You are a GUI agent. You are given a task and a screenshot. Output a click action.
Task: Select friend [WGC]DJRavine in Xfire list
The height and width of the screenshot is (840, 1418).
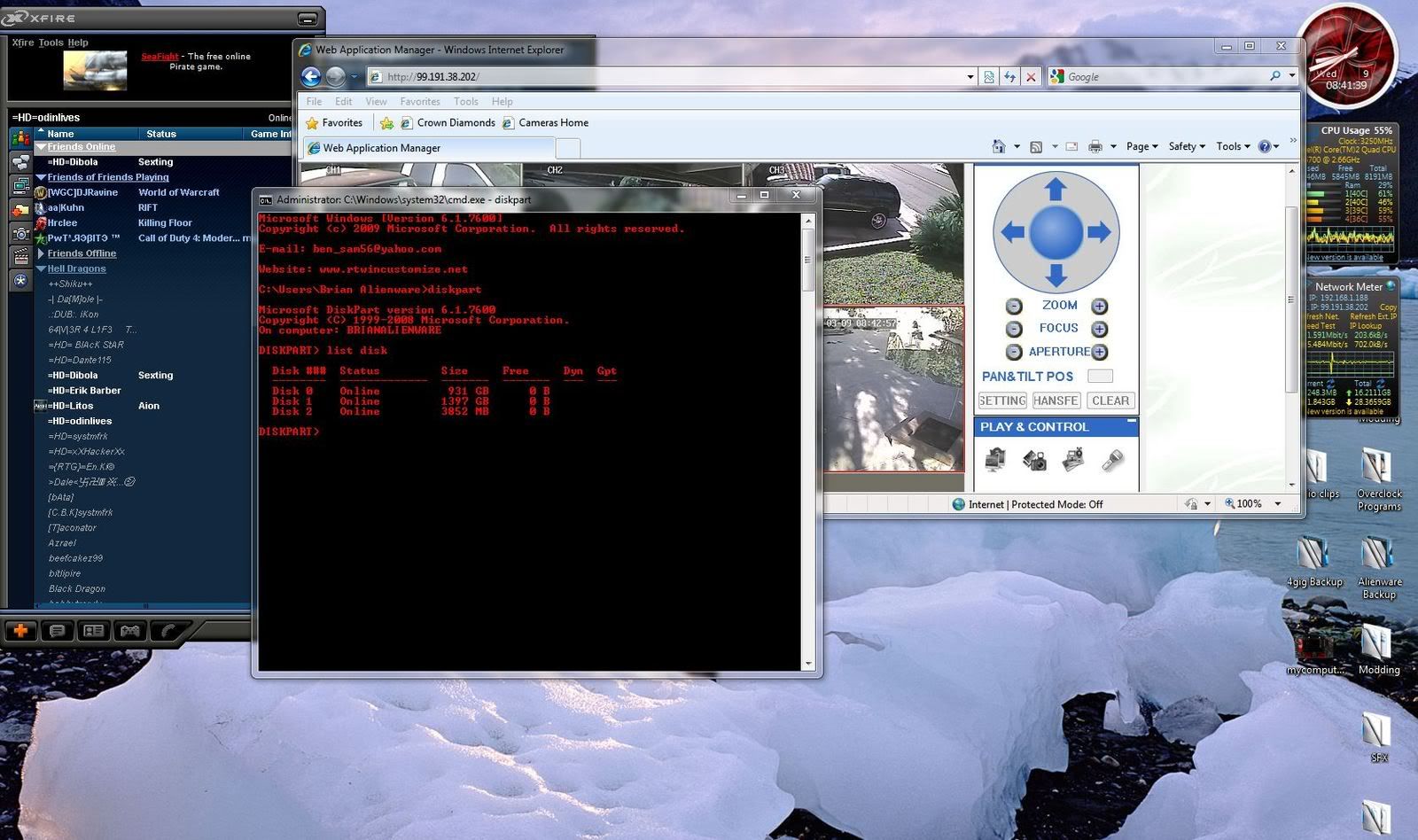[82, 192]
